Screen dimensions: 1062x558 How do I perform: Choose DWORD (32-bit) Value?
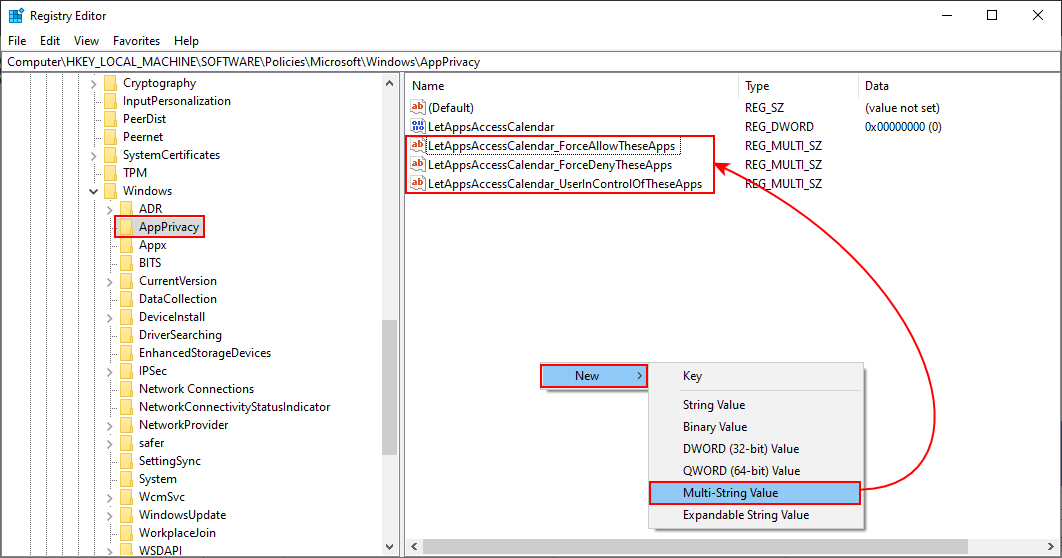click(756, 449)
